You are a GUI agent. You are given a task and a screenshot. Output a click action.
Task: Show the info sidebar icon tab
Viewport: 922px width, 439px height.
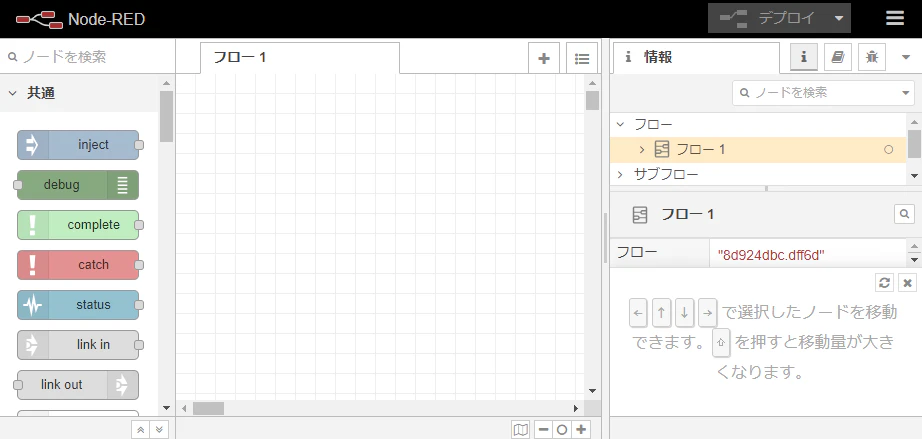pyautogui.click(x=804, y=57)
